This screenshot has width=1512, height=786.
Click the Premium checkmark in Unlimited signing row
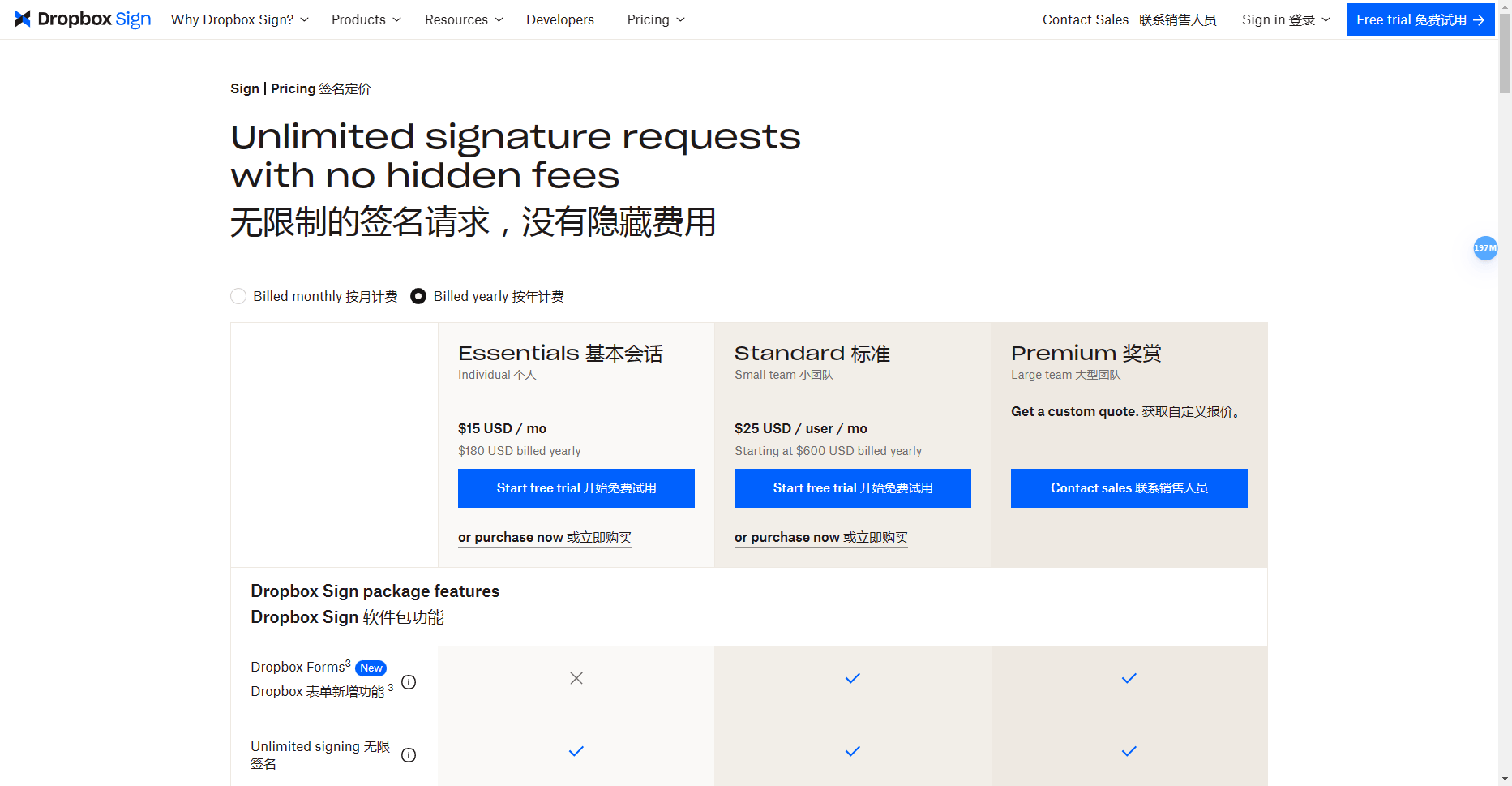[x=1129, y=751]
